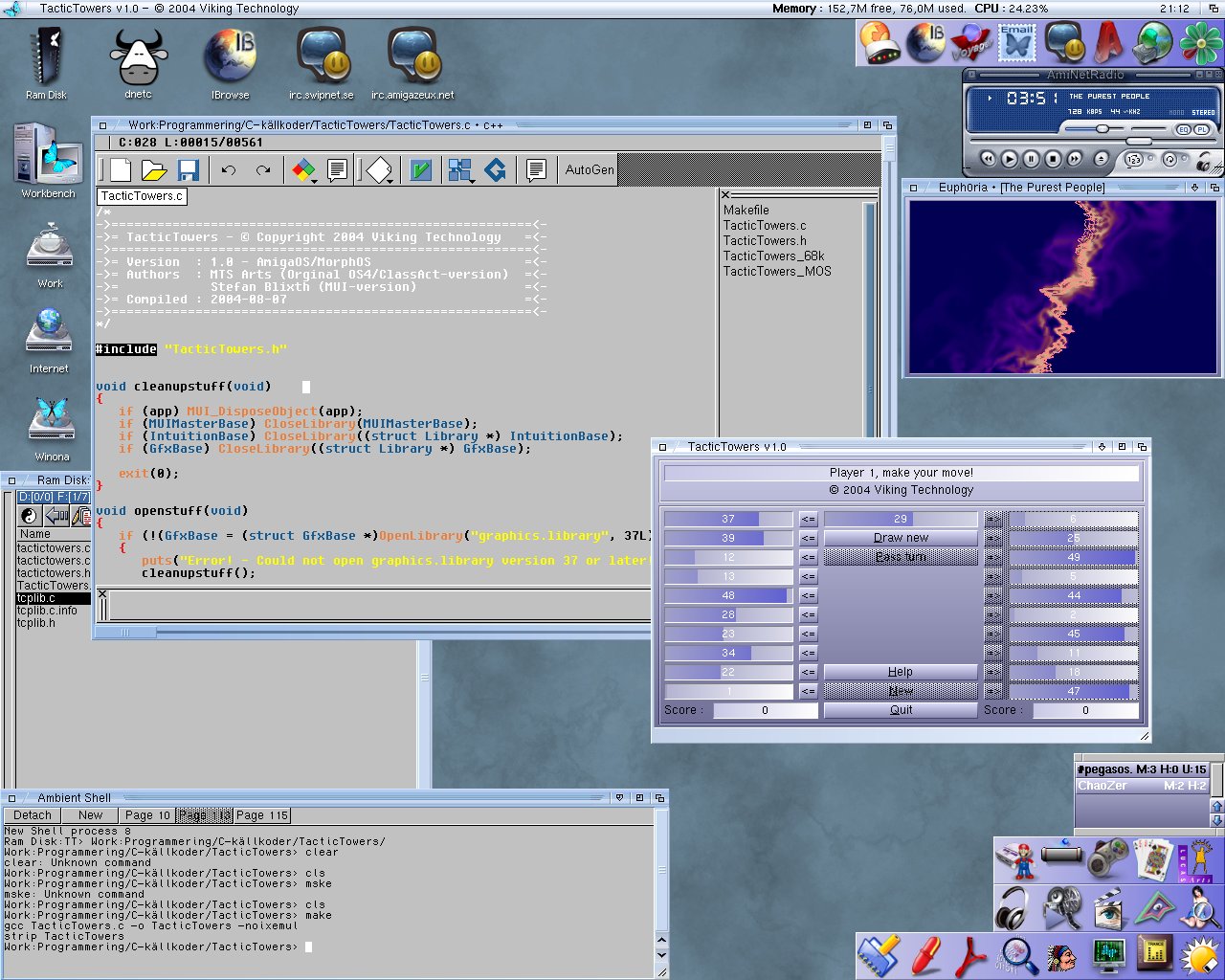The height and width of the screenshot is (980, 1225).
Task: Click the white diamond dropdown tool in the editor
Action: (x=380, y=170)
